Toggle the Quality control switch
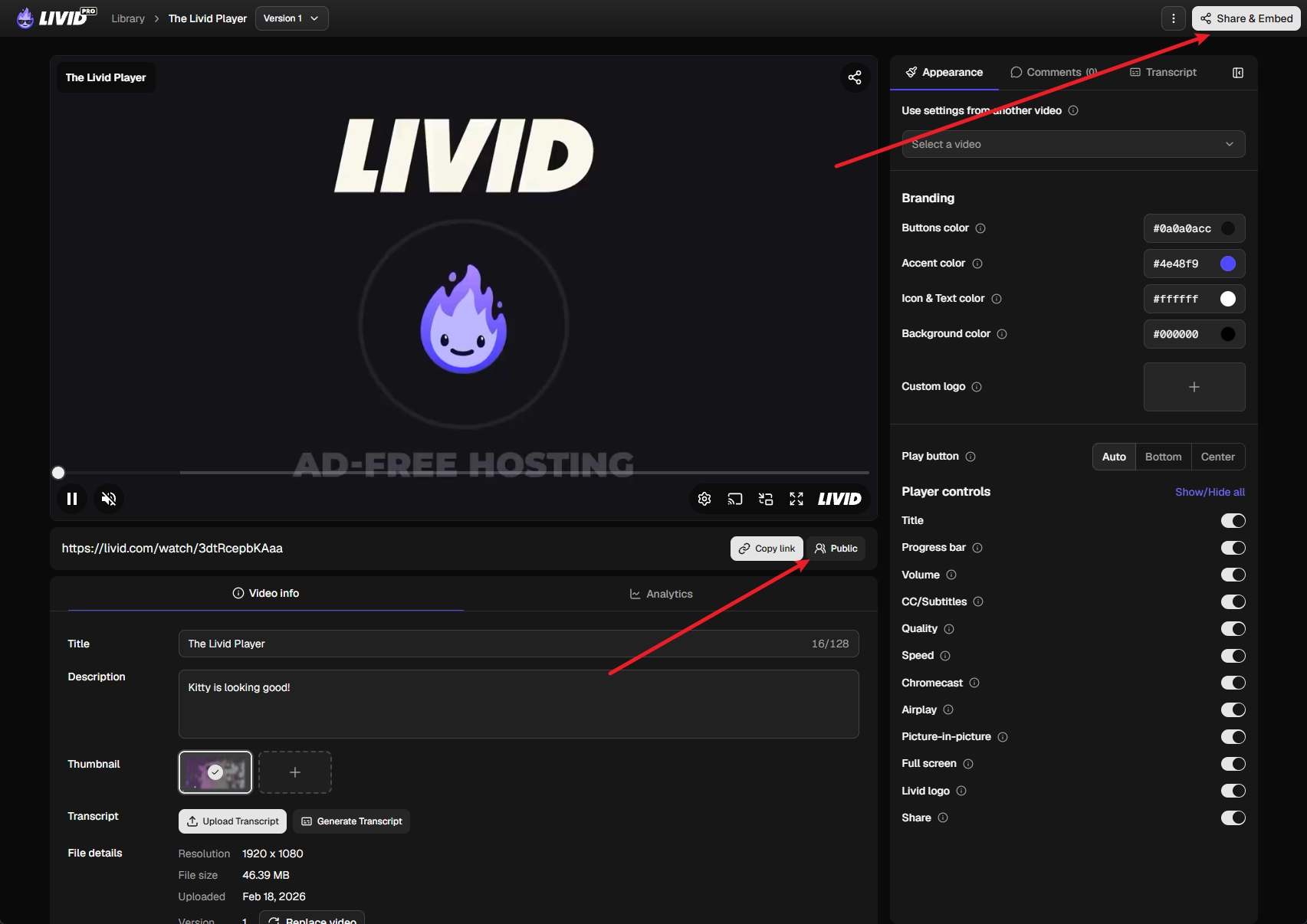 click(1233, 629)
